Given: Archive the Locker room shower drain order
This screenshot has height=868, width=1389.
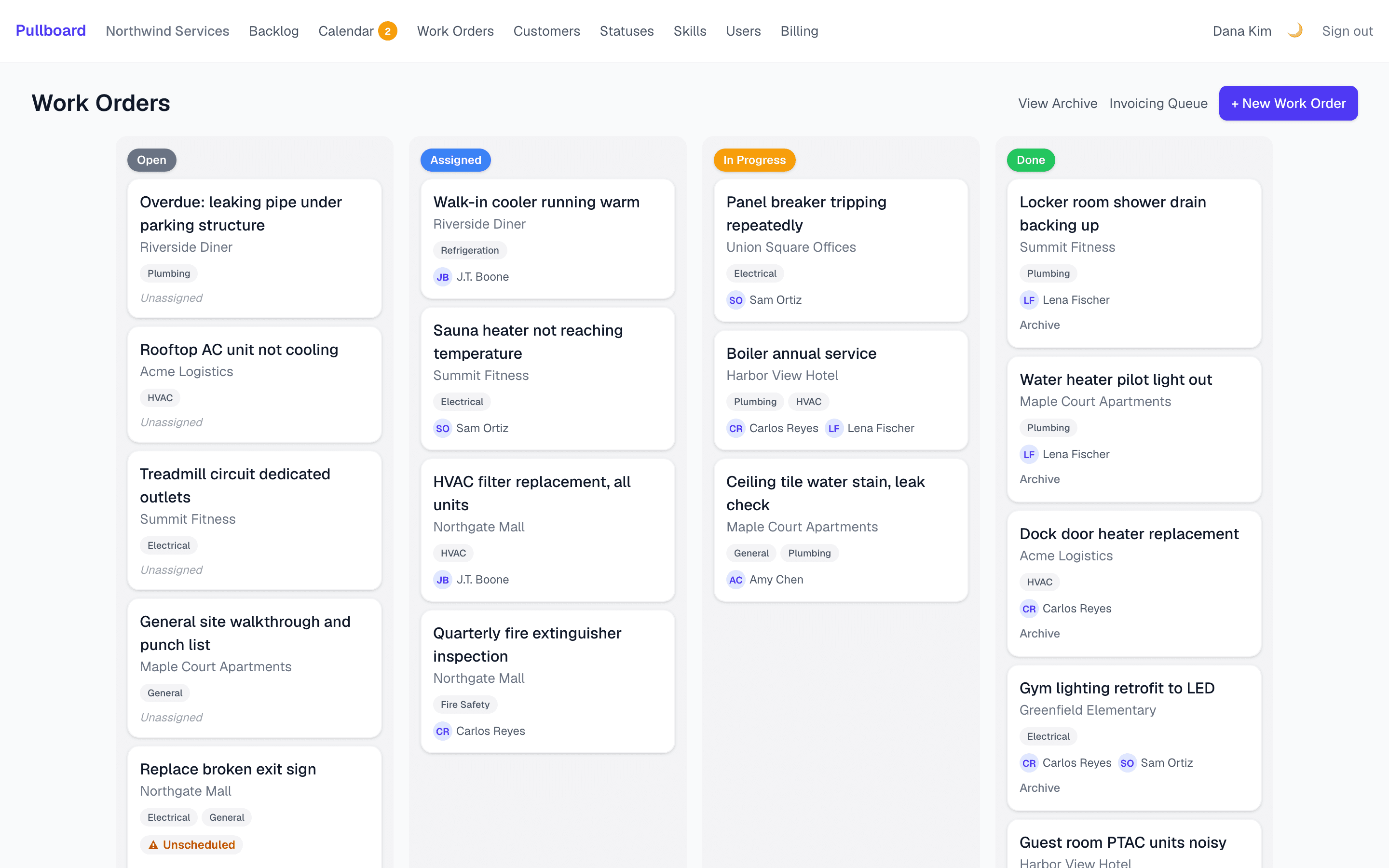Looking at the screenshot, I should [1039, 325].
